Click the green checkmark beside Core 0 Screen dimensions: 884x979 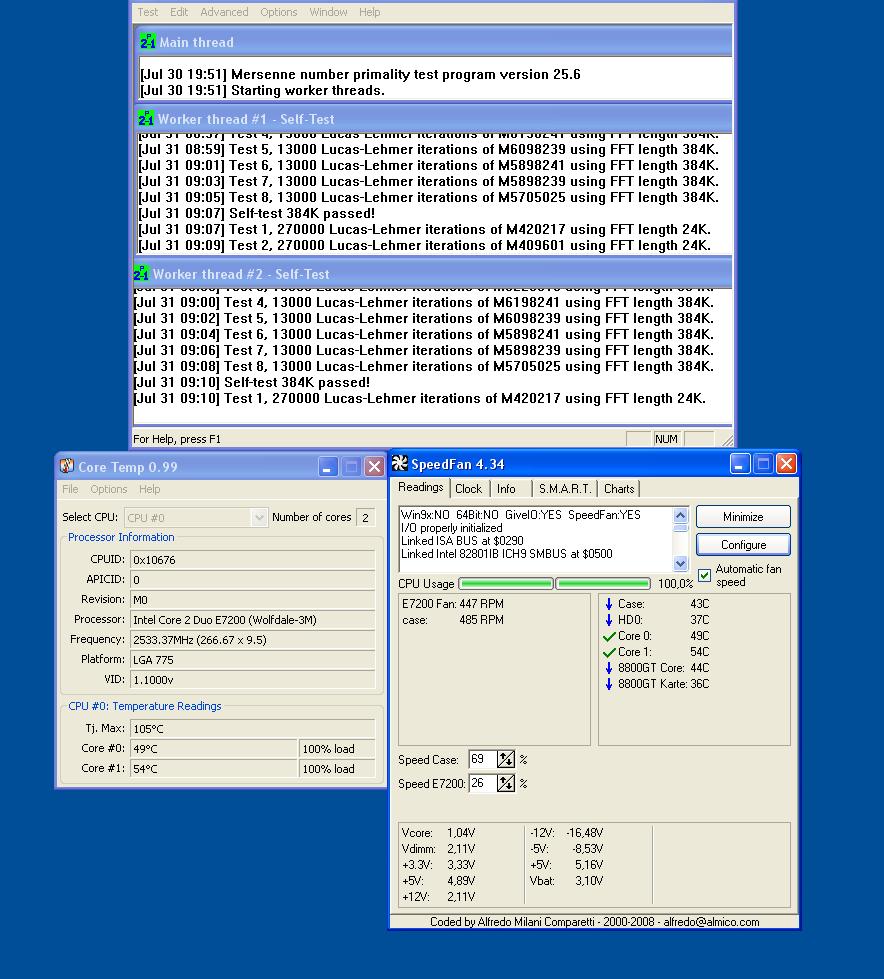click(609, 636)
